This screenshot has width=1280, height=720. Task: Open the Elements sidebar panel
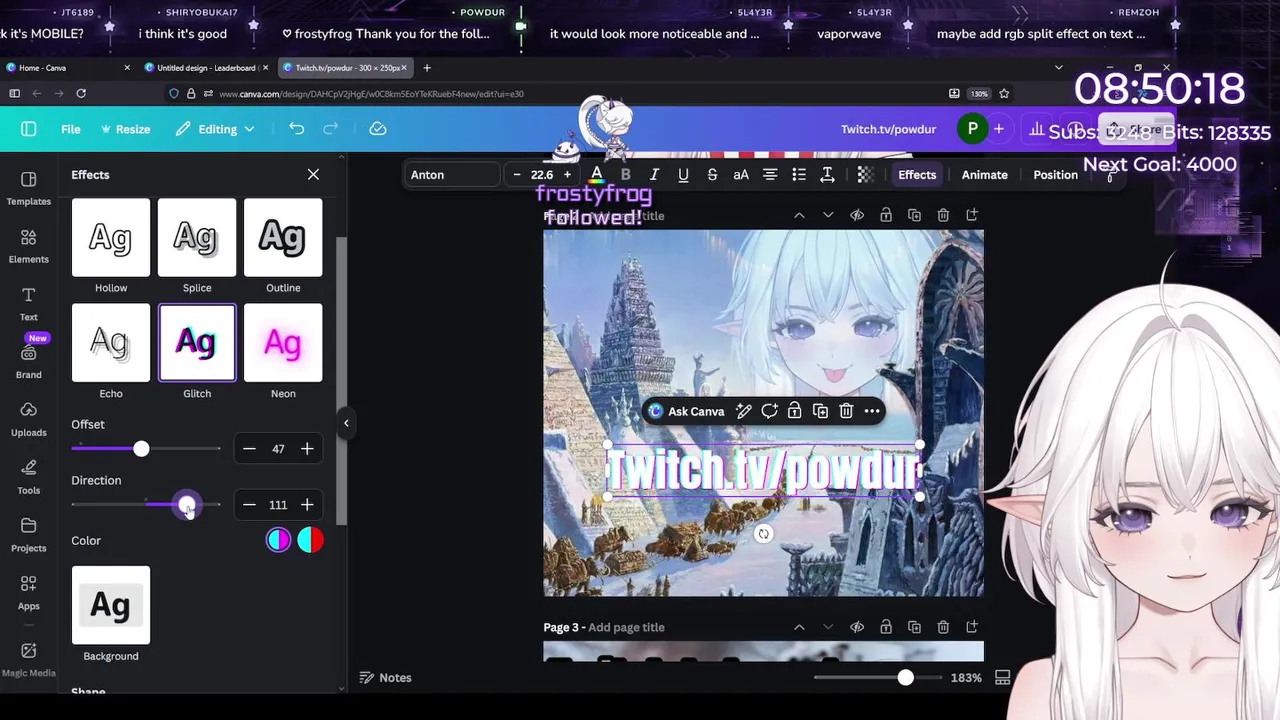click(x=28, y=245)
